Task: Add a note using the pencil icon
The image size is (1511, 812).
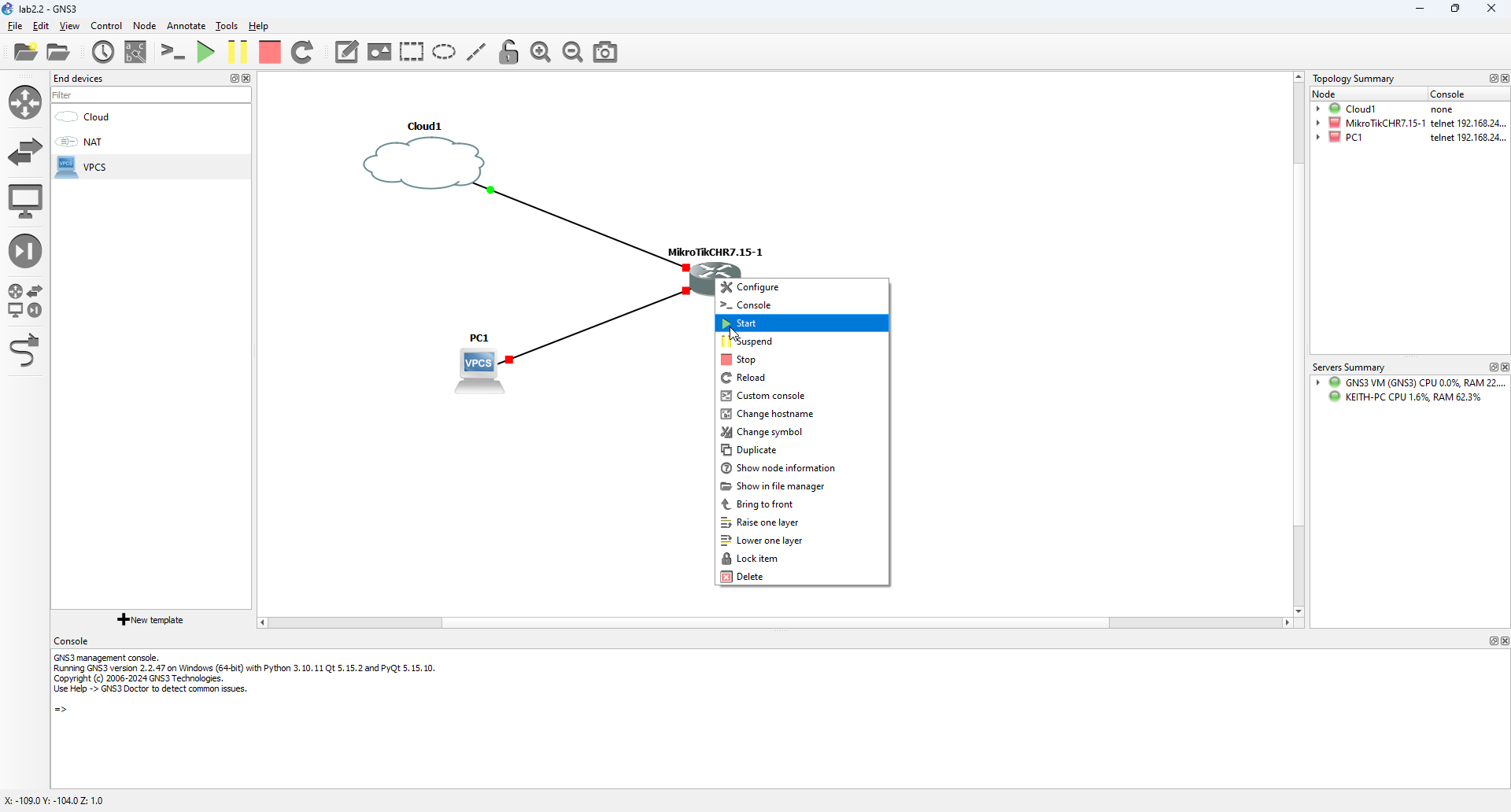Action: tap(346, 52)
